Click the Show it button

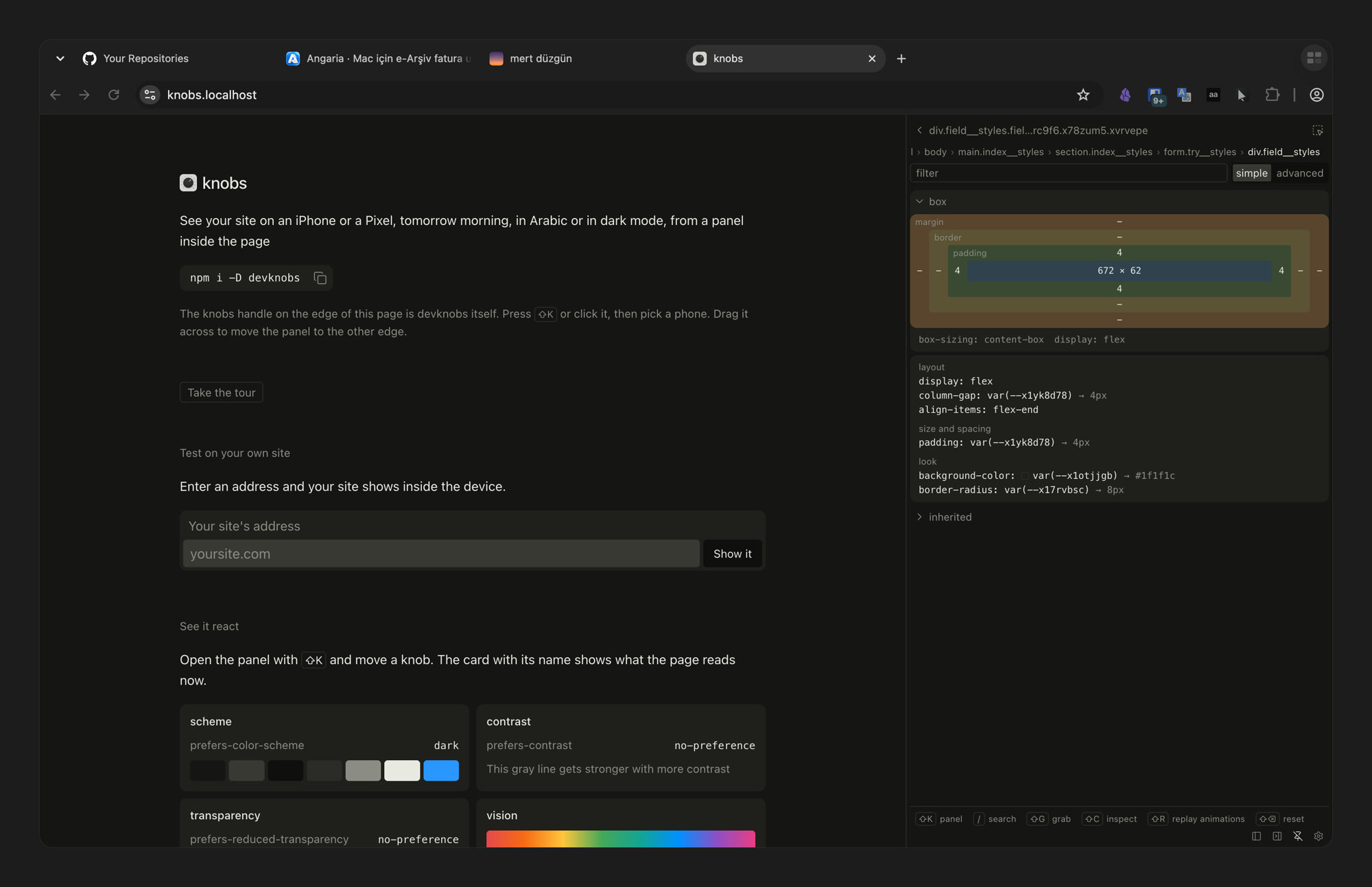732,554
